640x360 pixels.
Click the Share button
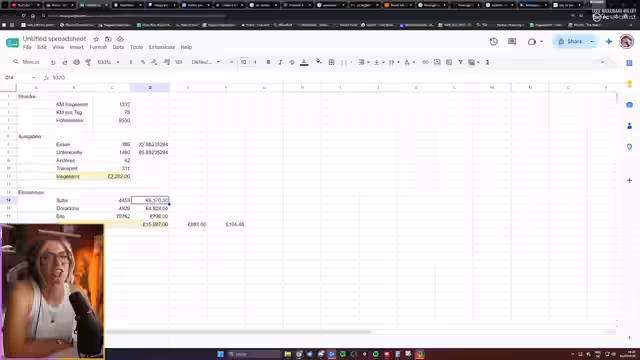[571, 41]
